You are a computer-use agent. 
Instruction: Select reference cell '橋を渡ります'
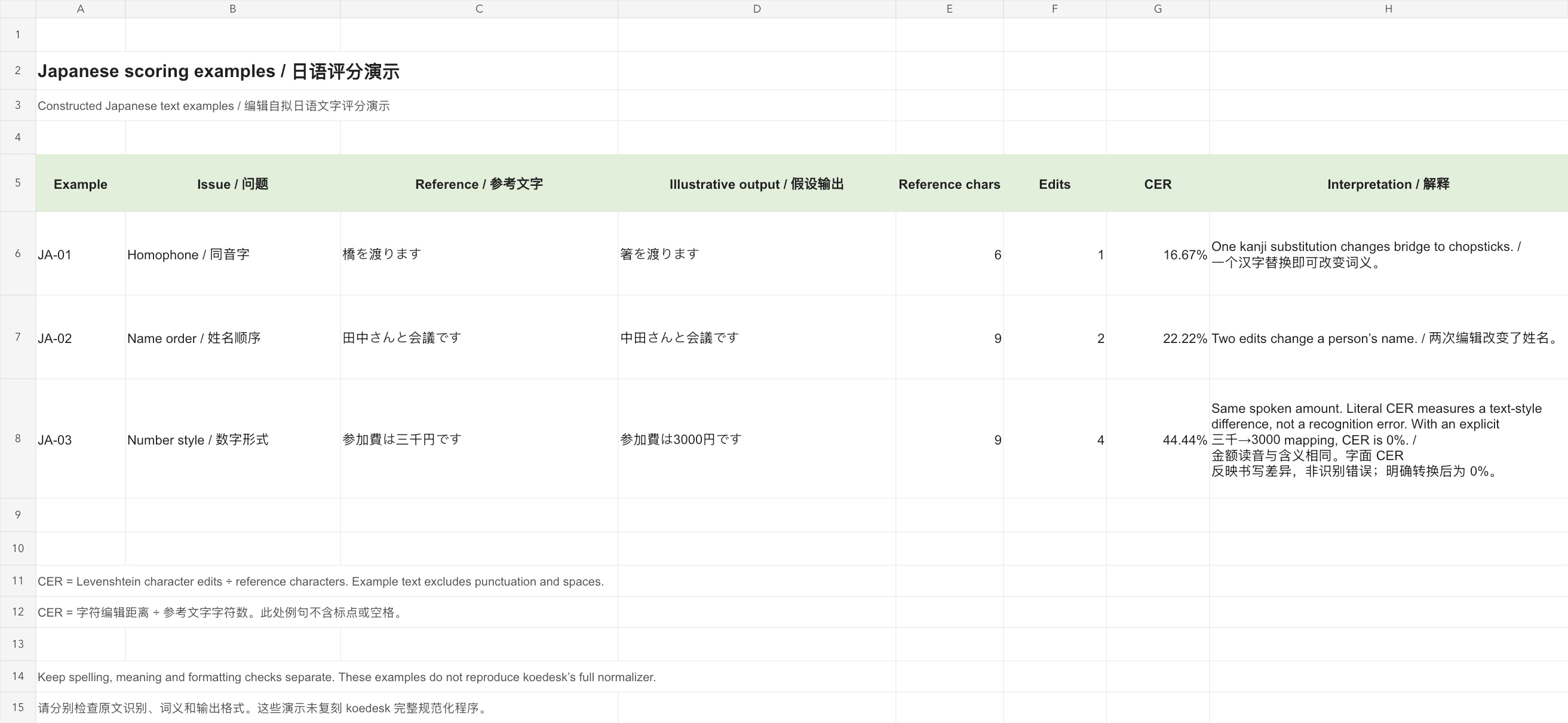pos(479,254)
